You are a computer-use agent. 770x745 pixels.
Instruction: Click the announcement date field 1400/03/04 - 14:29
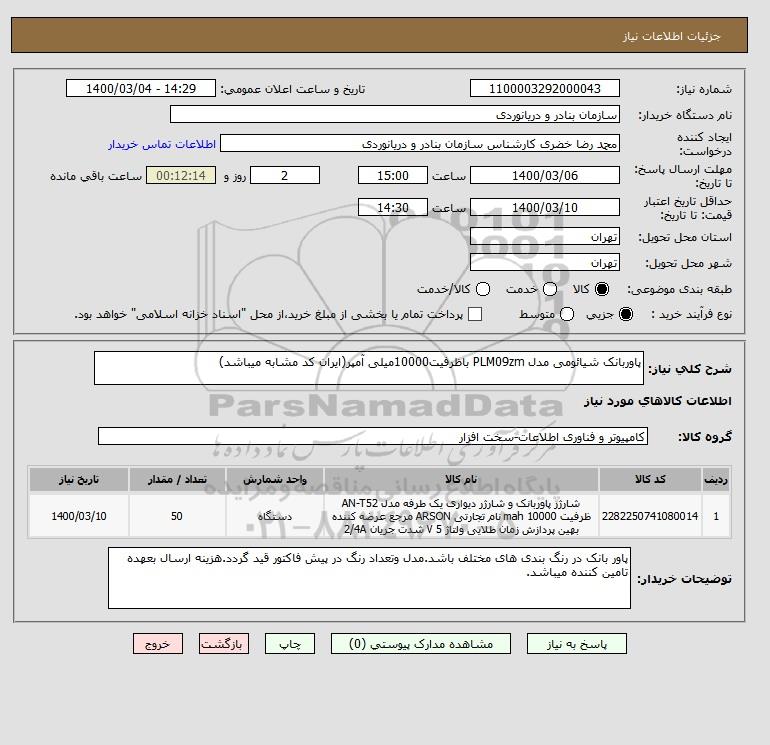(141, 88)
